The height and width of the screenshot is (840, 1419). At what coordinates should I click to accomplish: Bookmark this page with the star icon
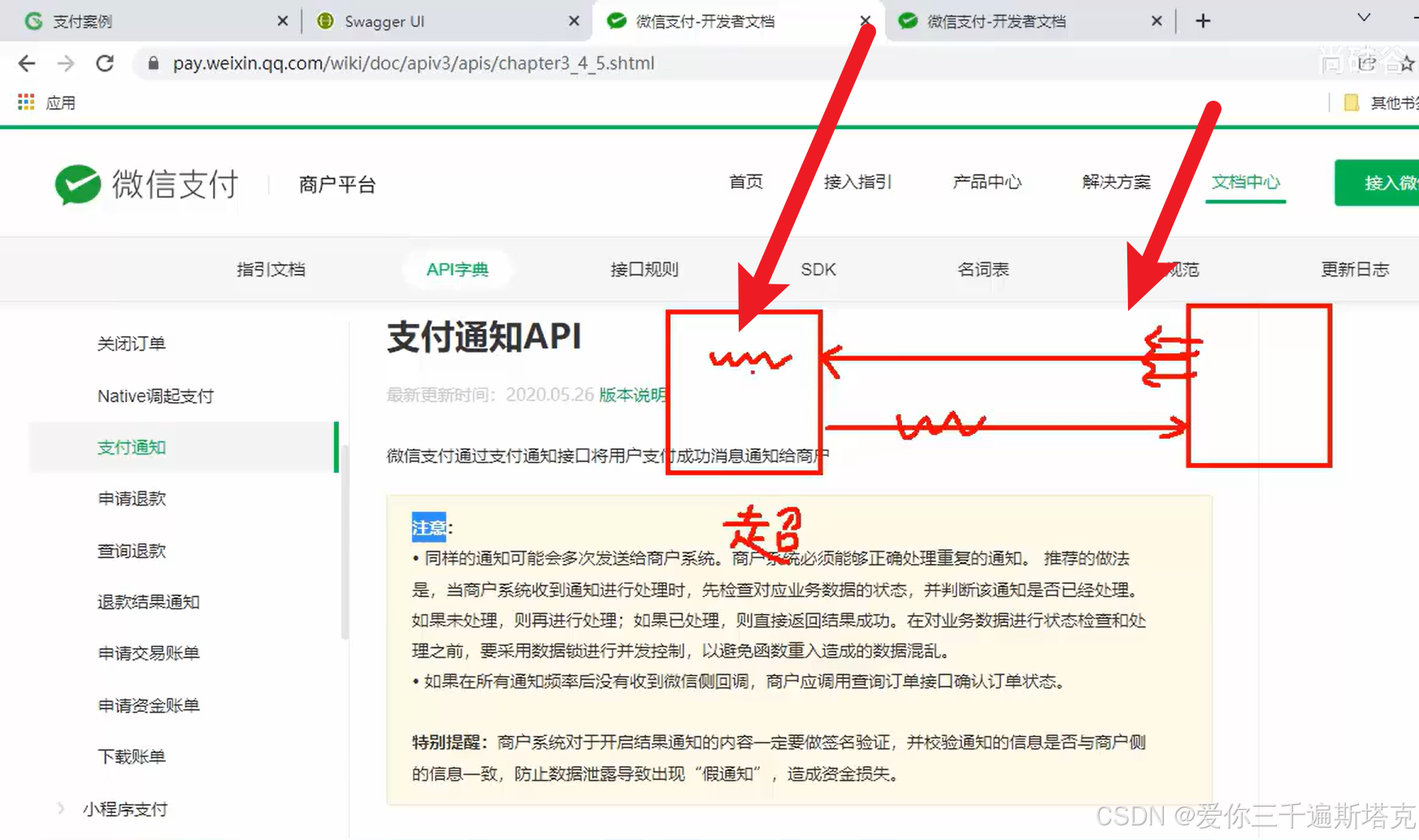click(1407, 63)
